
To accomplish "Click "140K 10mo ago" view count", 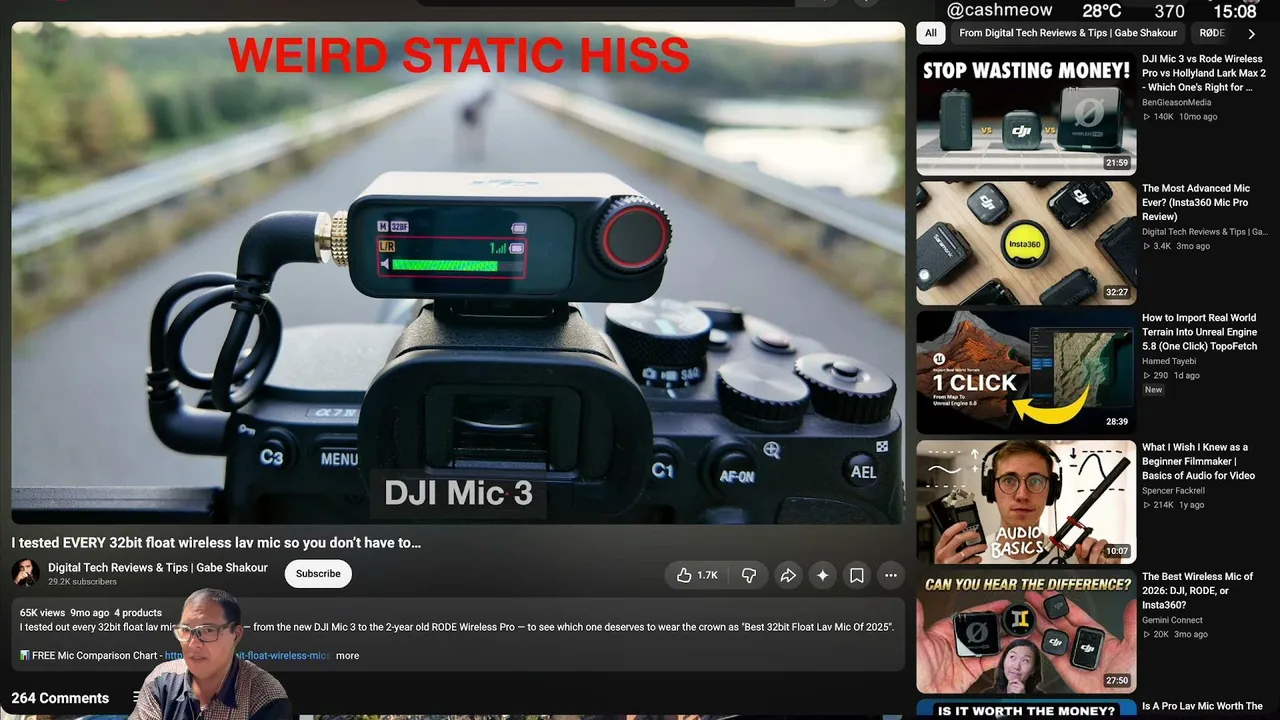I will 1180,117.
